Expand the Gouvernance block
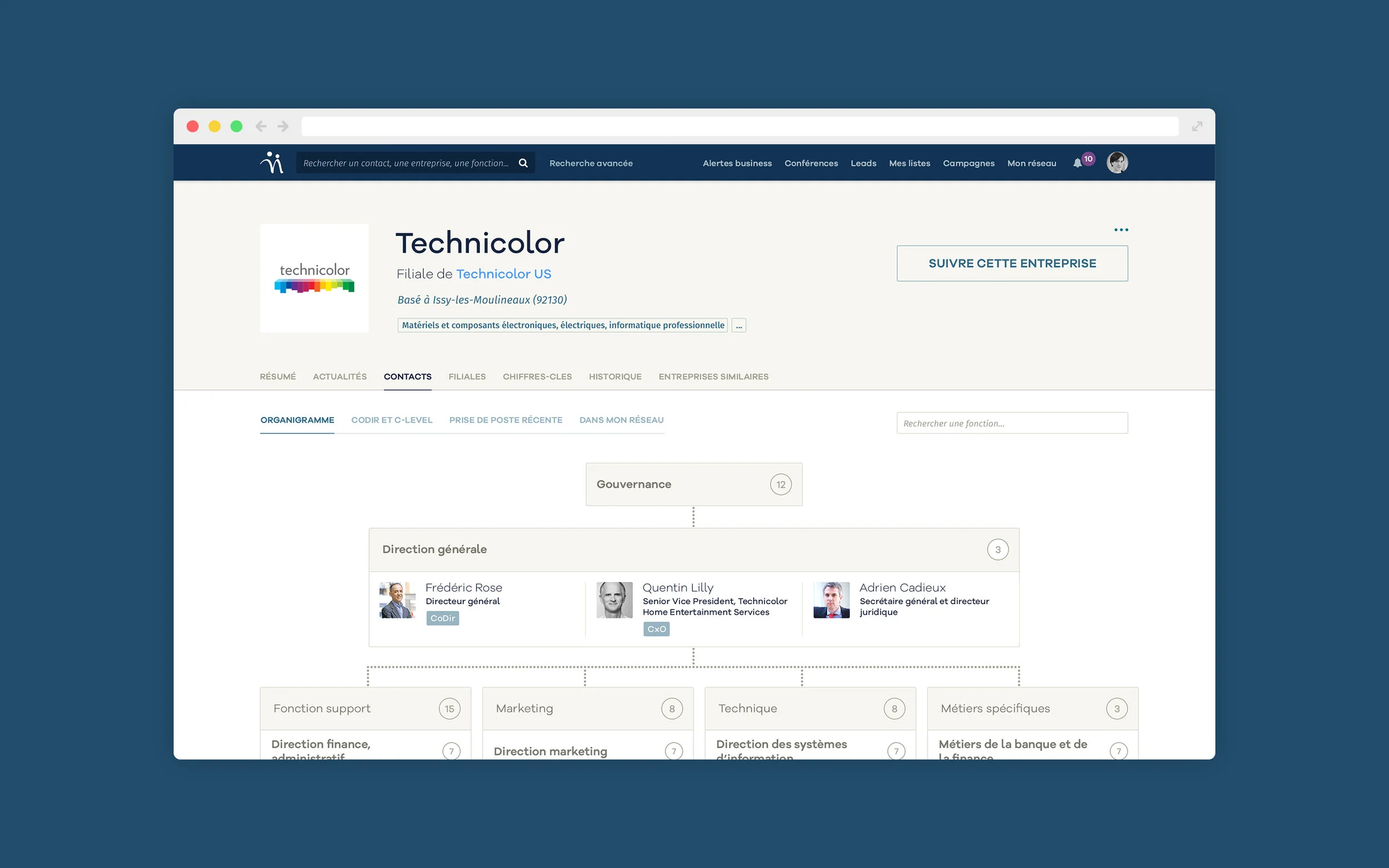Viewport: 1389px width, 868px height. click(694, 484)
